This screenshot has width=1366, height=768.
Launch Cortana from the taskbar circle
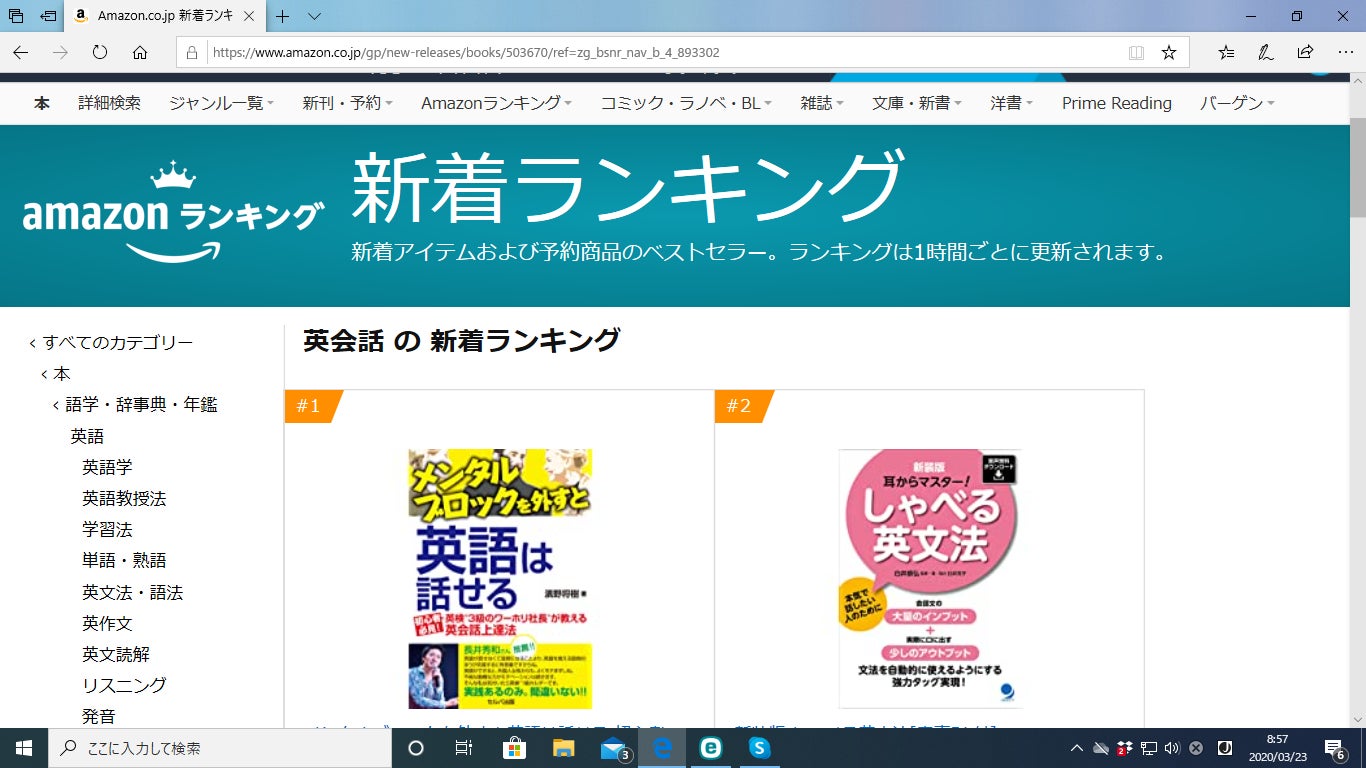coord(416,748)
